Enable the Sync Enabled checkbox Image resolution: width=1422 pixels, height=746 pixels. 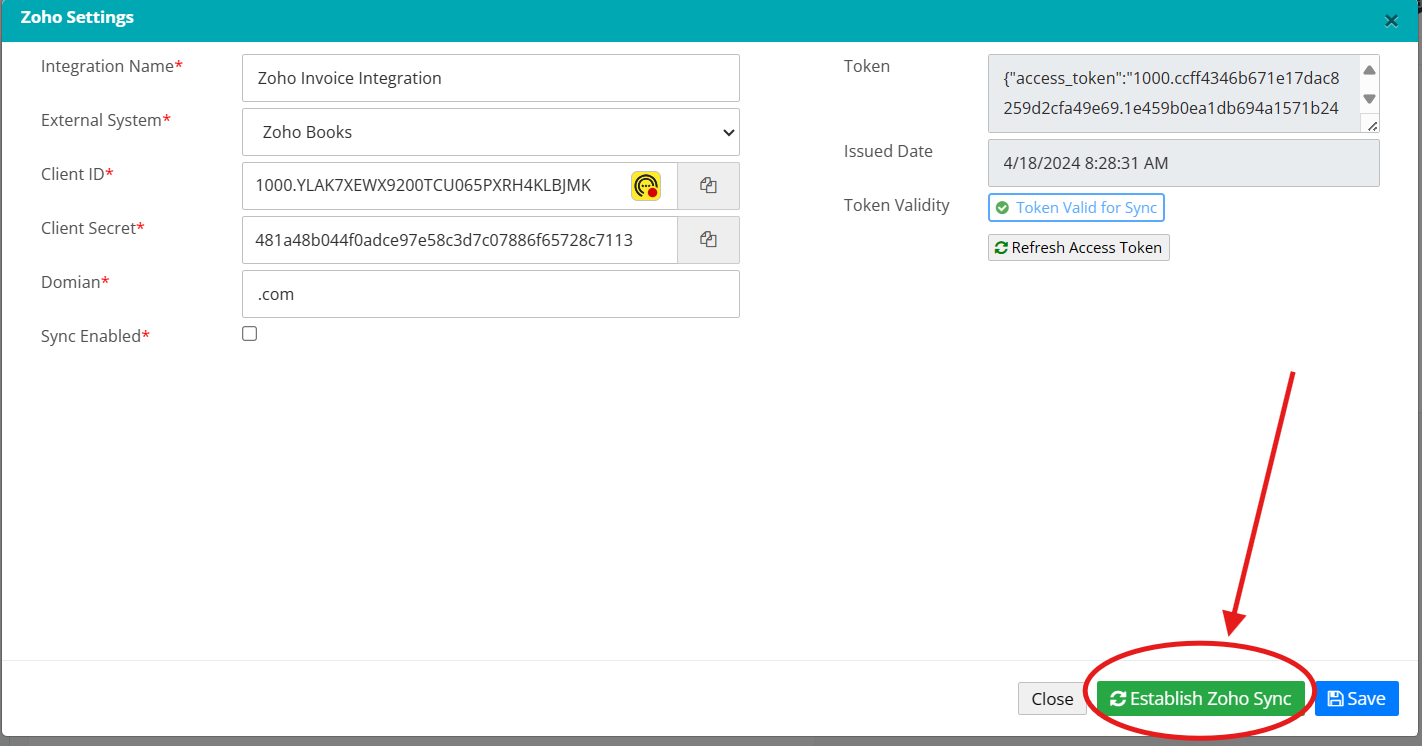(x=250, y=334)
